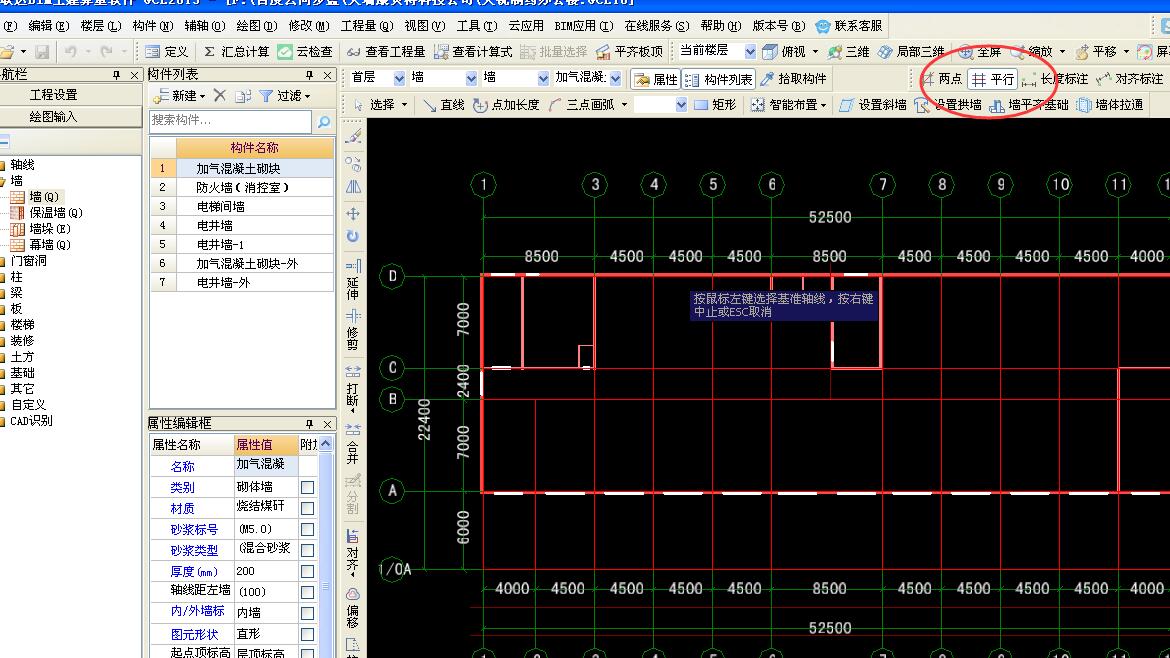Activate 两点 two-point auxiliary axis
This screenshot has width=1170, height=658.
click(942, 78)
